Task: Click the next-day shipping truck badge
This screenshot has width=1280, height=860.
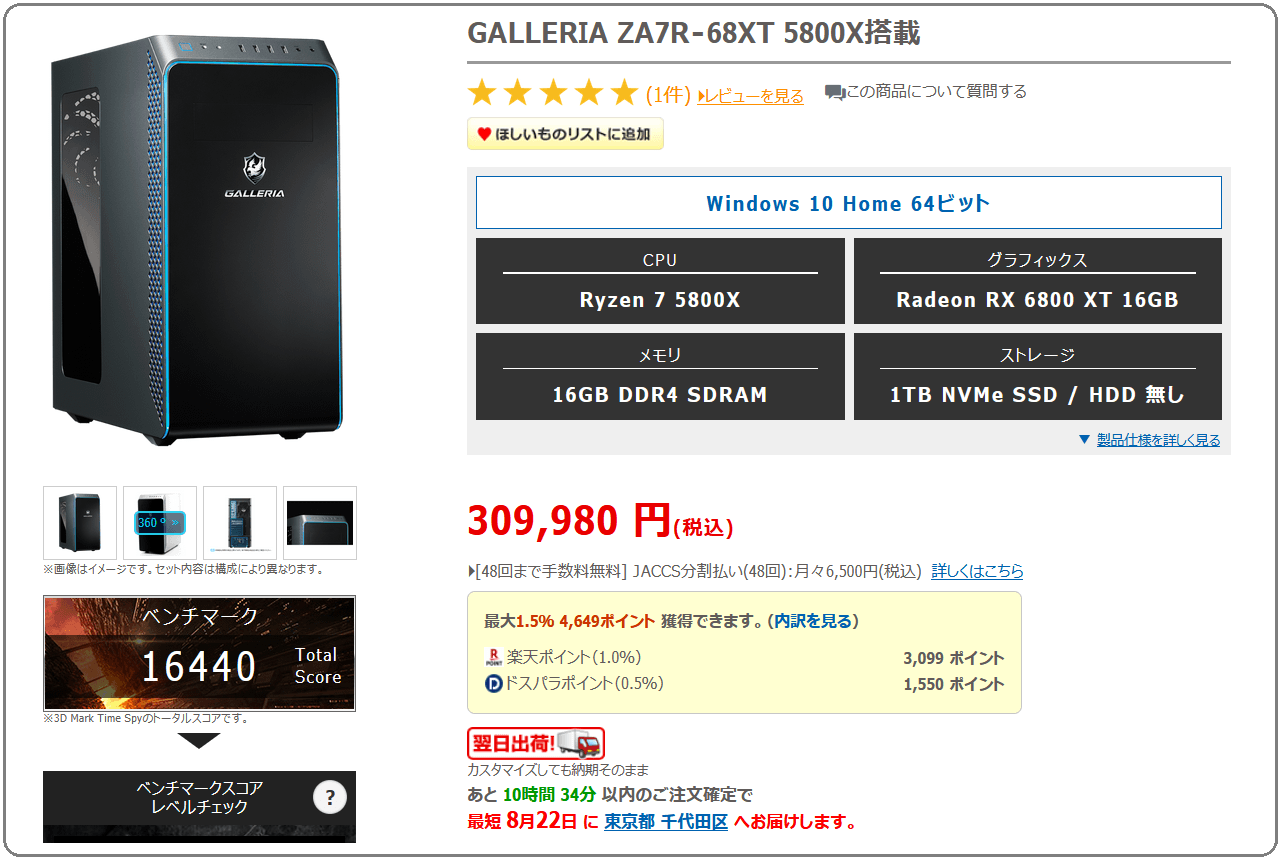Action: [536, 743]
